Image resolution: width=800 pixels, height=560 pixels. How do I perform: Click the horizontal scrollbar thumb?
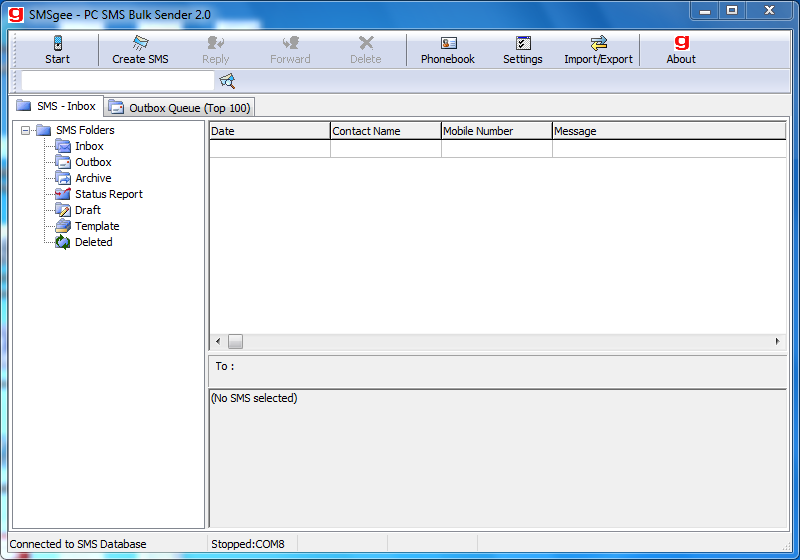(235, 341)
